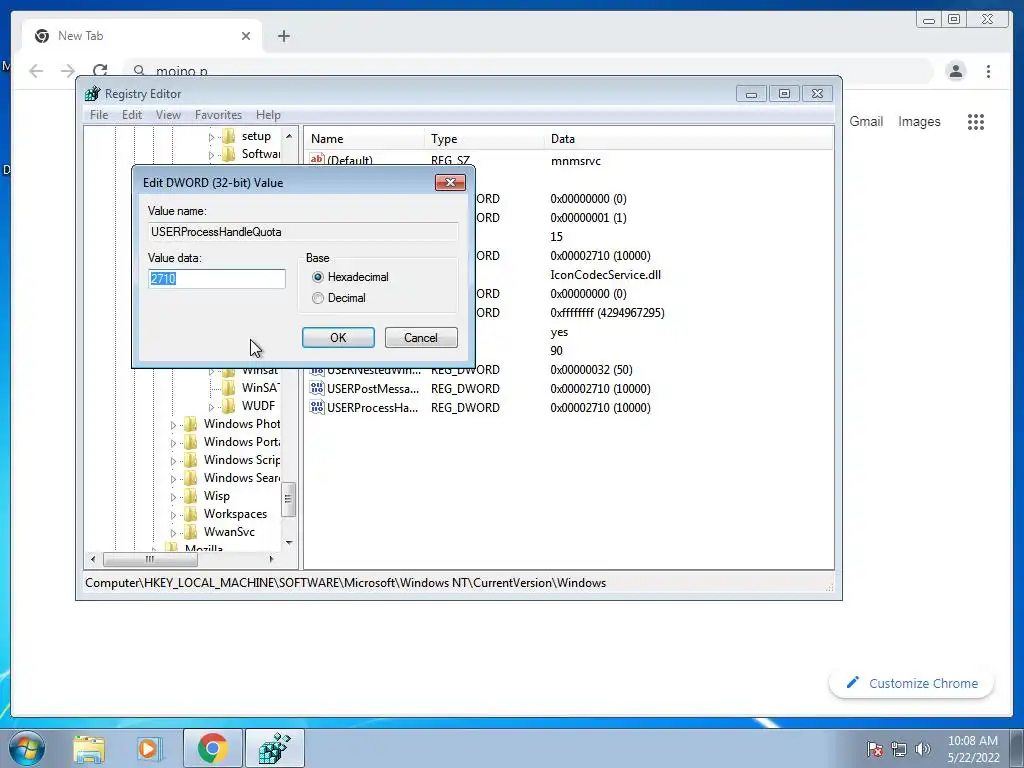
Task: Select the Wisp folder icon
Action: point(191,496)
